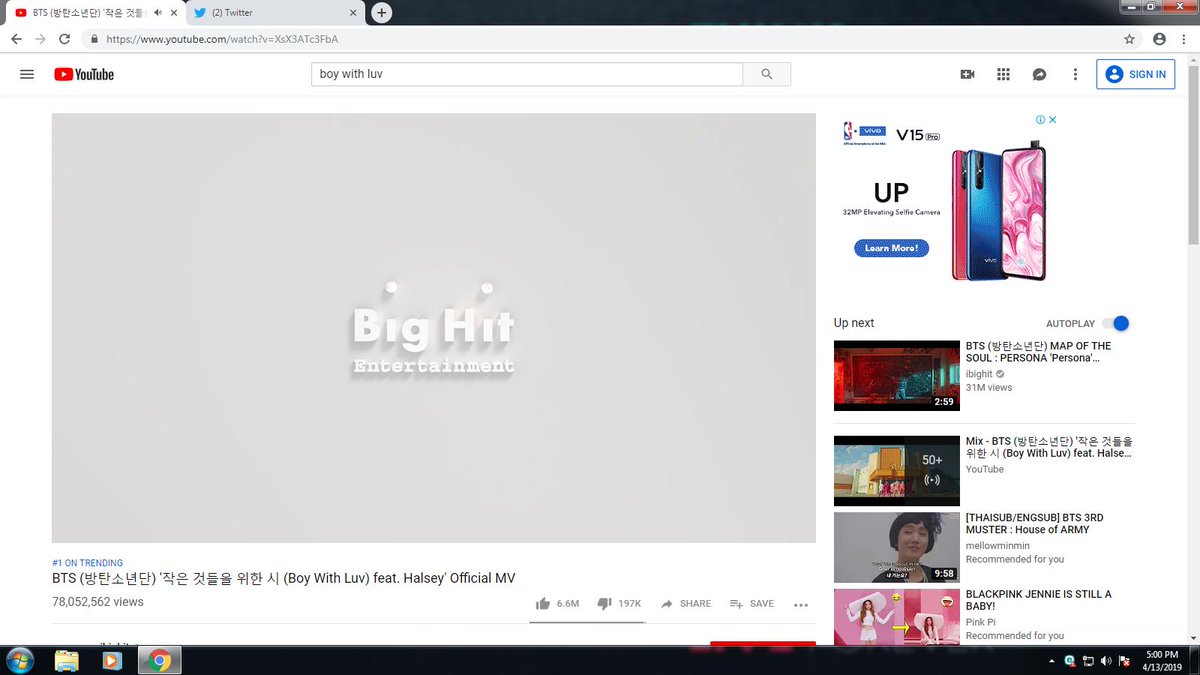Open a new tab with plus button
This screenshot has height=675, width=1200.
point(381,13)
